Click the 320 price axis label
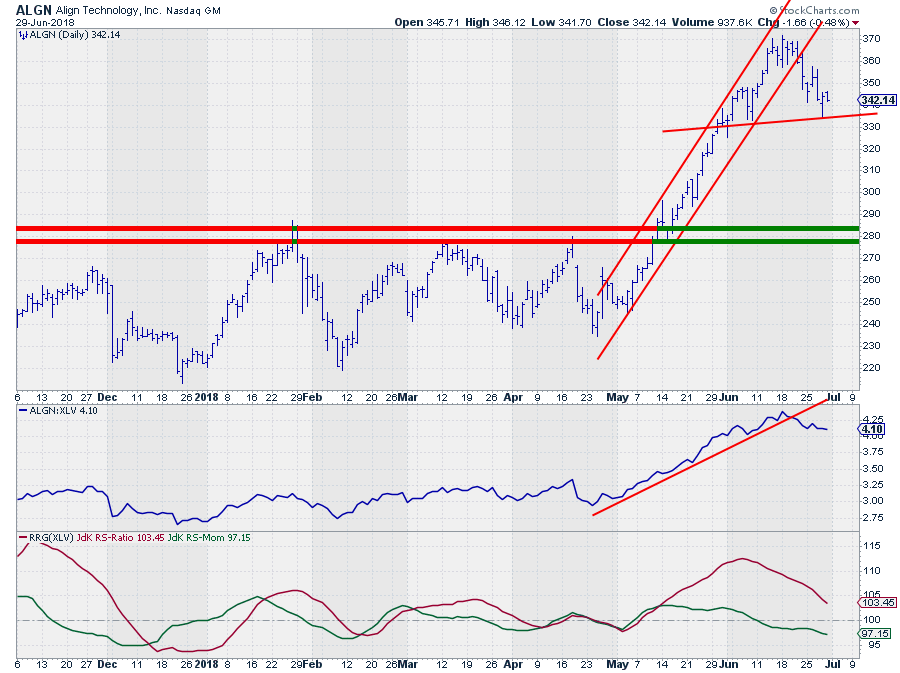This screenshot has height=673, width=900. pos(871,149)
